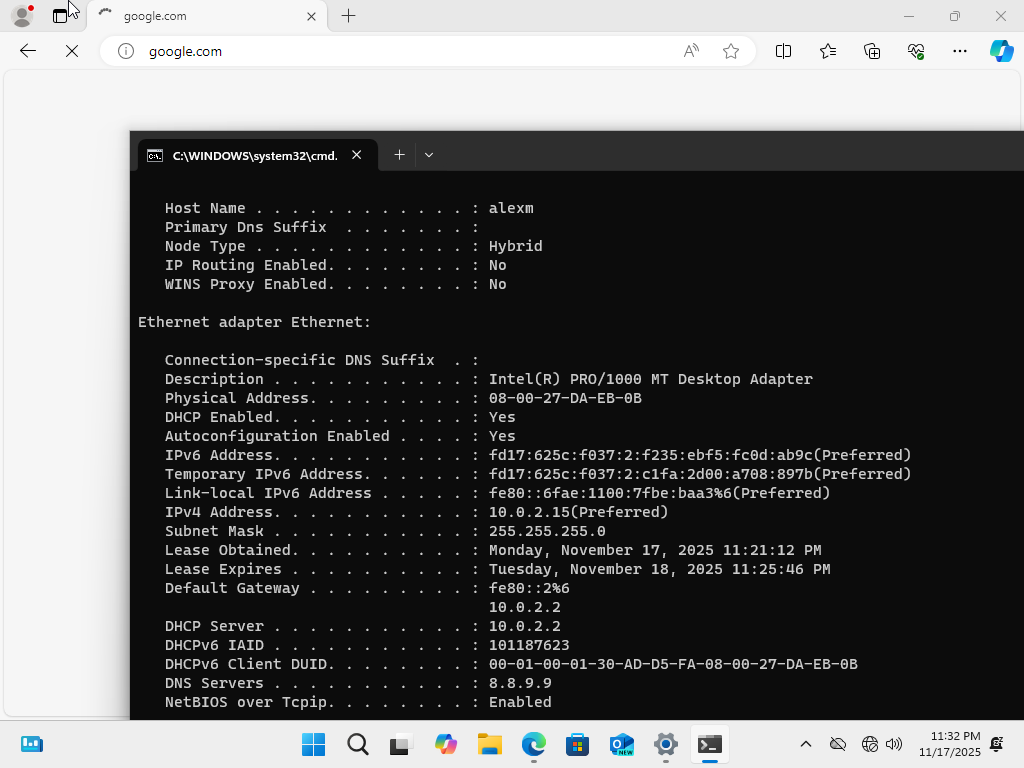The width and height of the screenshot is (1024, 768).
Task: Toggle favorite star for google.com
Action: coord(731,51)
